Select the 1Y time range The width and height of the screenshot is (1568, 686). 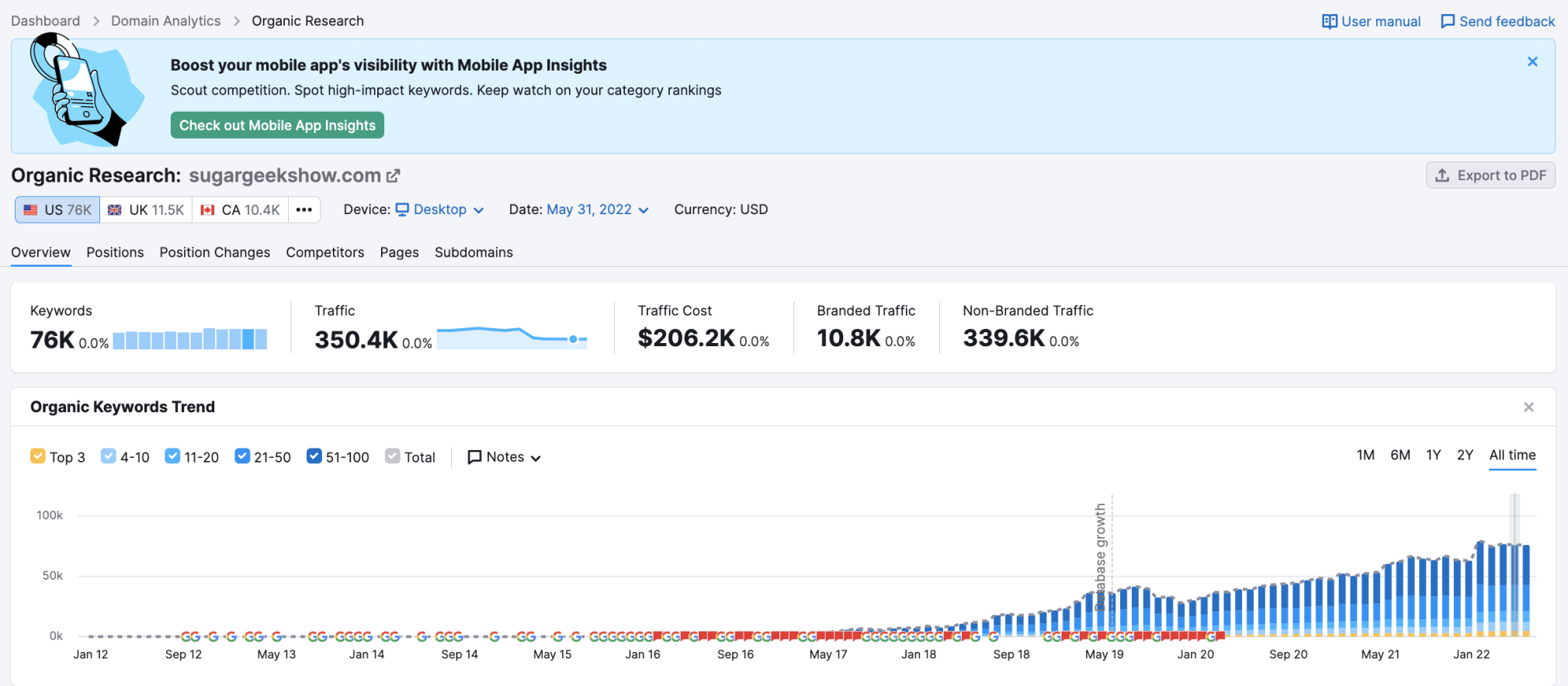[1433, 455]
